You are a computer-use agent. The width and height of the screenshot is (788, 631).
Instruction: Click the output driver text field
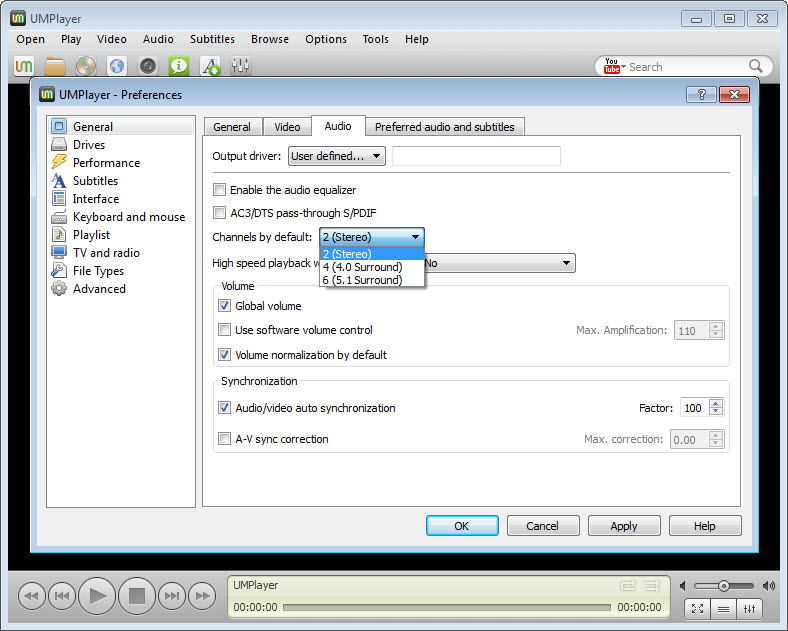[476, 156]
